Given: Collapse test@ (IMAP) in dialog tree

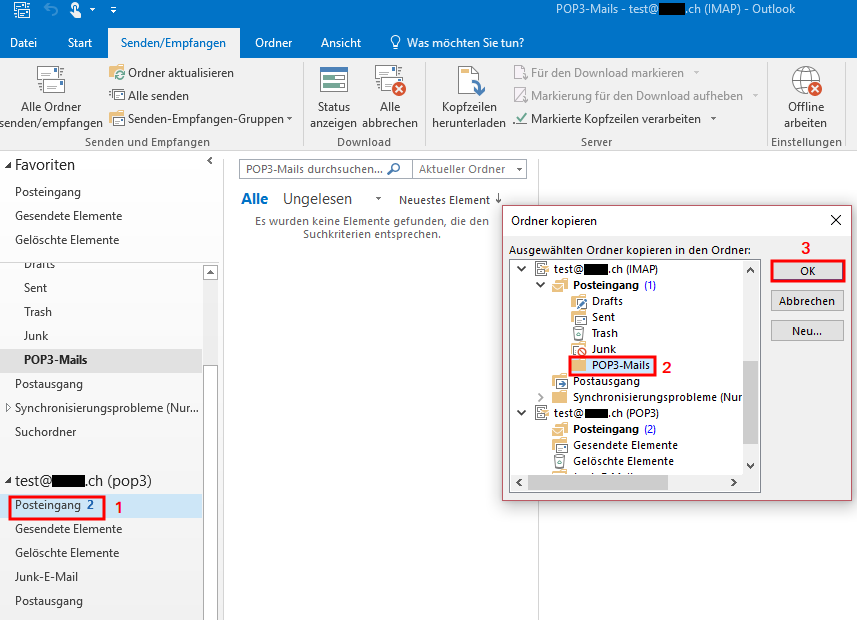Looking at the screenshot, I should (522, 269).
